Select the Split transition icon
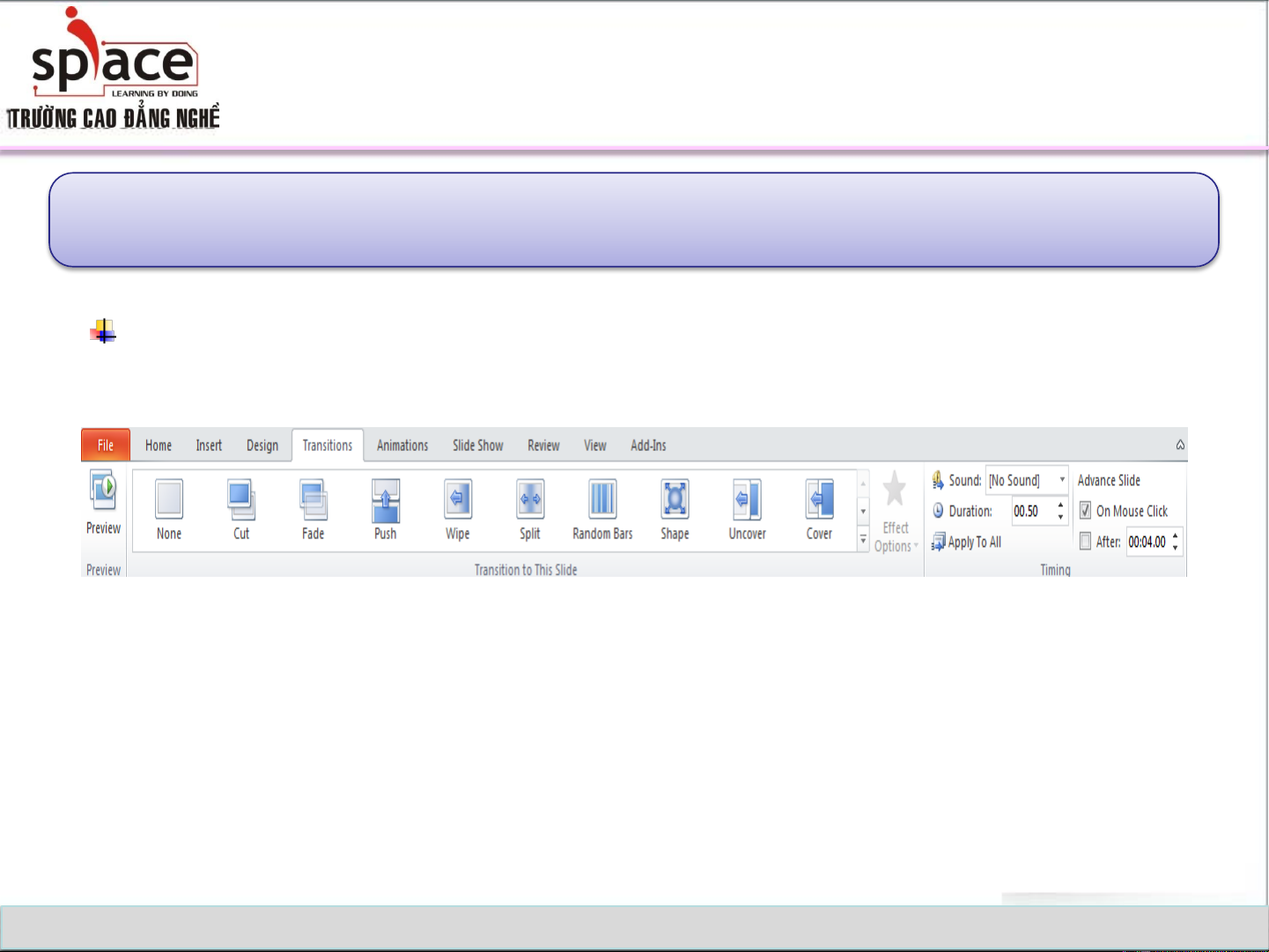This screenshot has width=1269, height=952. (x=530, y=500)
